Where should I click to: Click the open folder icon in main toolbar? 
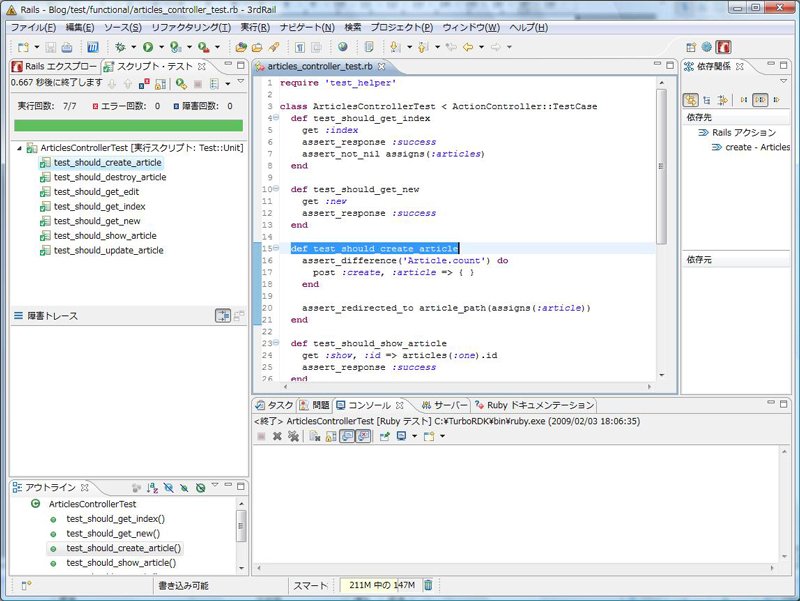[x=257, y=47]
